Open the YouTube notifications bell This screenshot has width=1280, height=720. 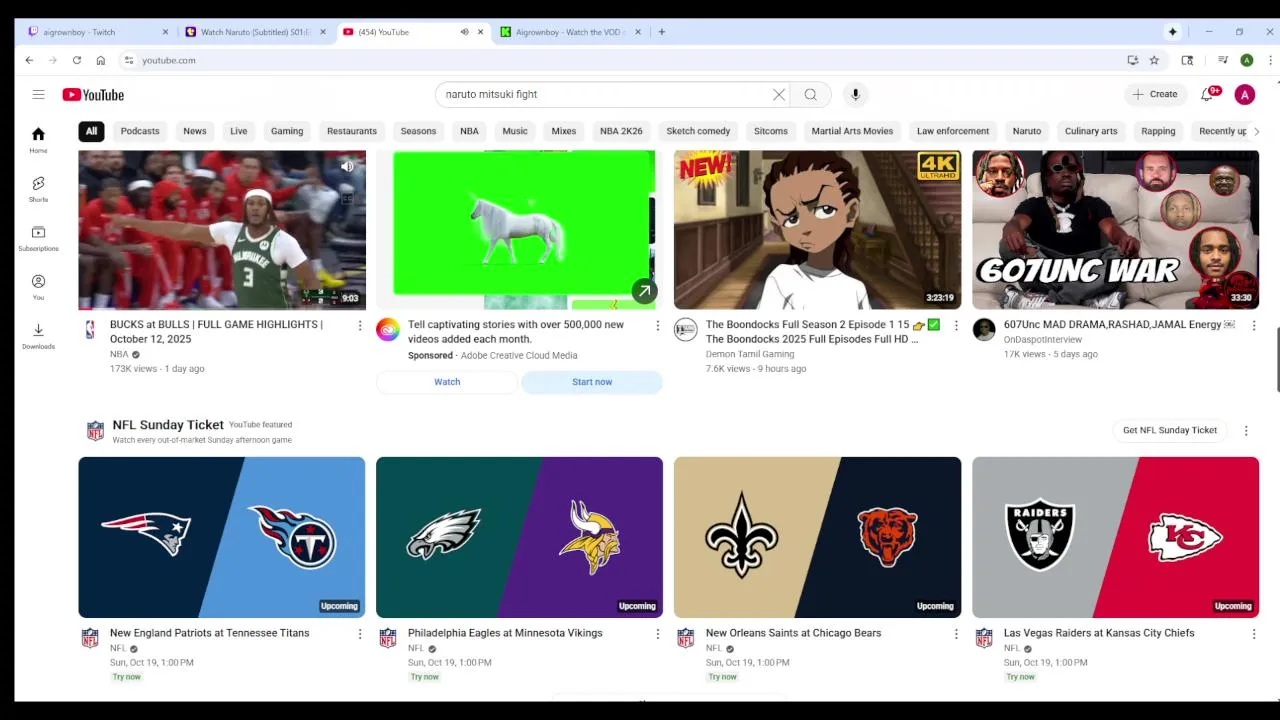[1208, 94]
